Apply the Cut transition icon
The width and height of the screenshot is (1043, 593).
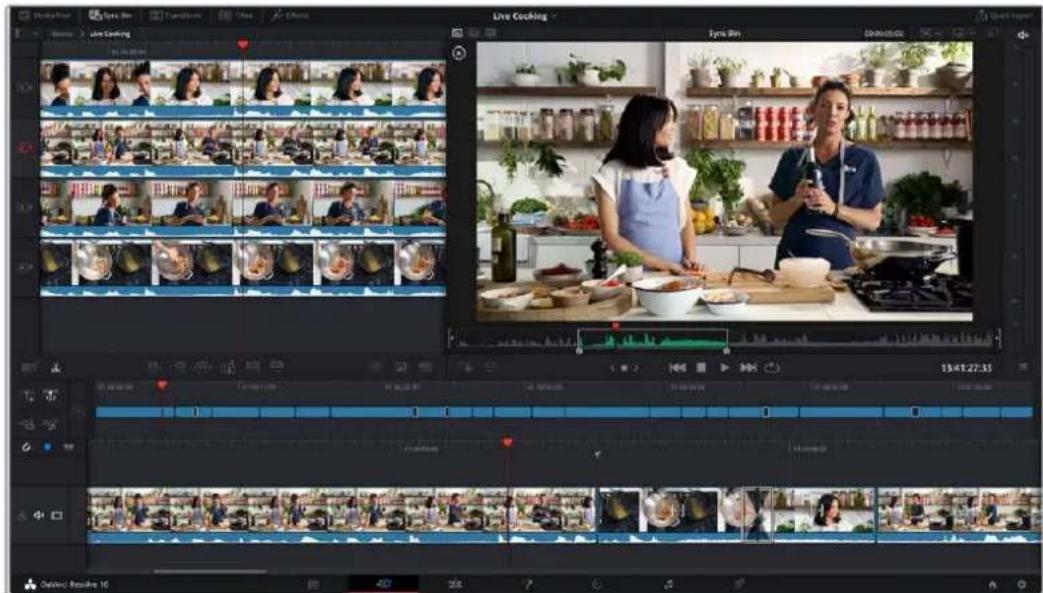pos(376,367)
